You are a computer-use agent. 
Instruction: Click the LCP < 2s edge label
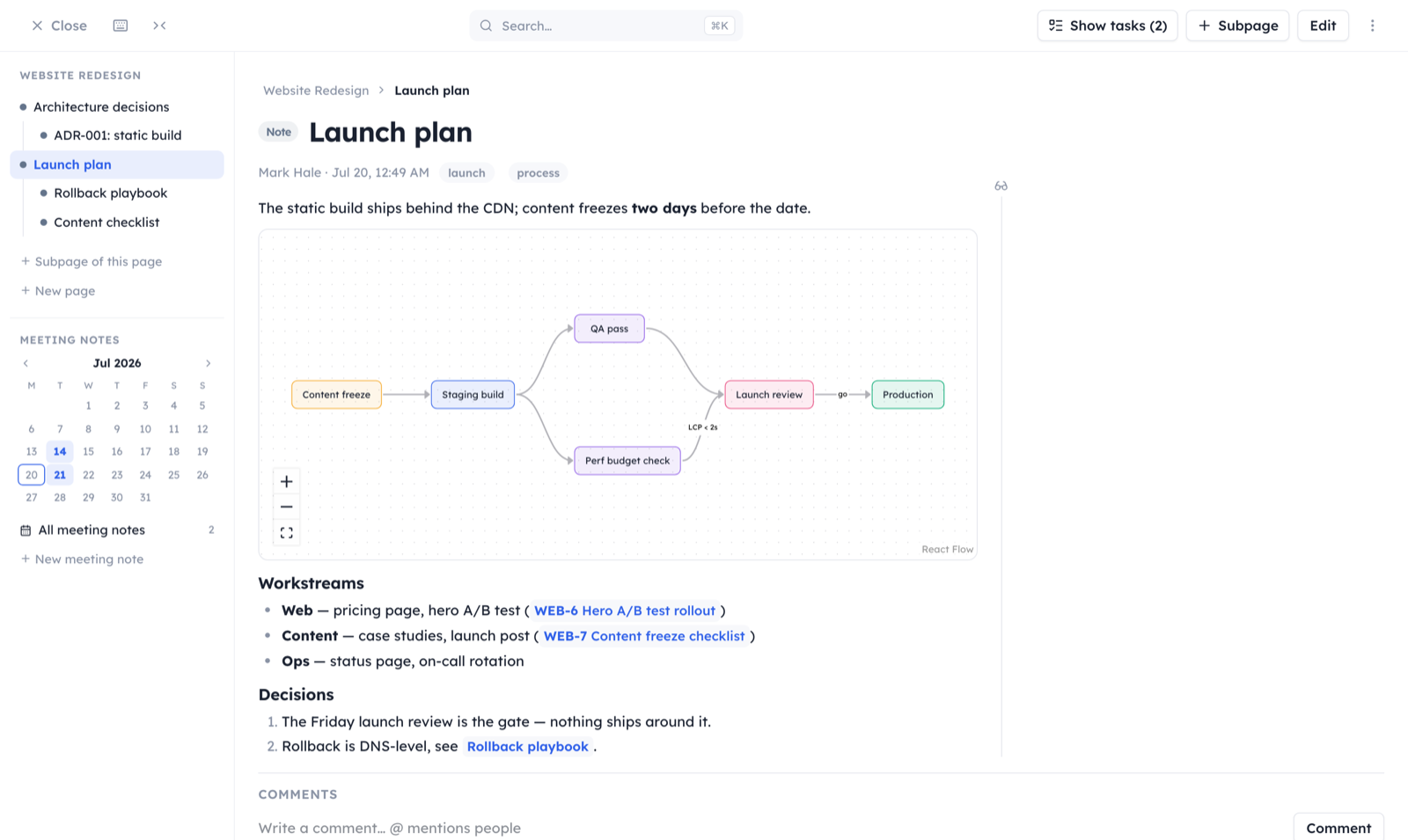703,427
